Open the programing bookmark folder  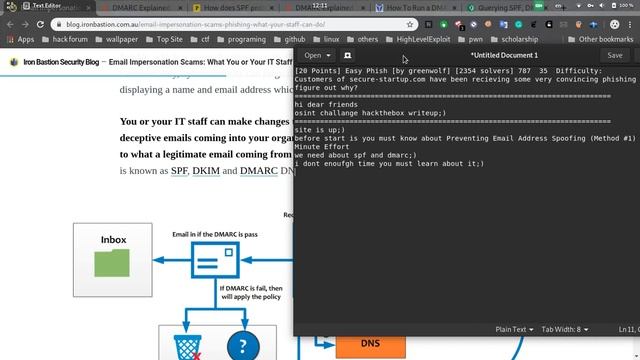point(241,40)
